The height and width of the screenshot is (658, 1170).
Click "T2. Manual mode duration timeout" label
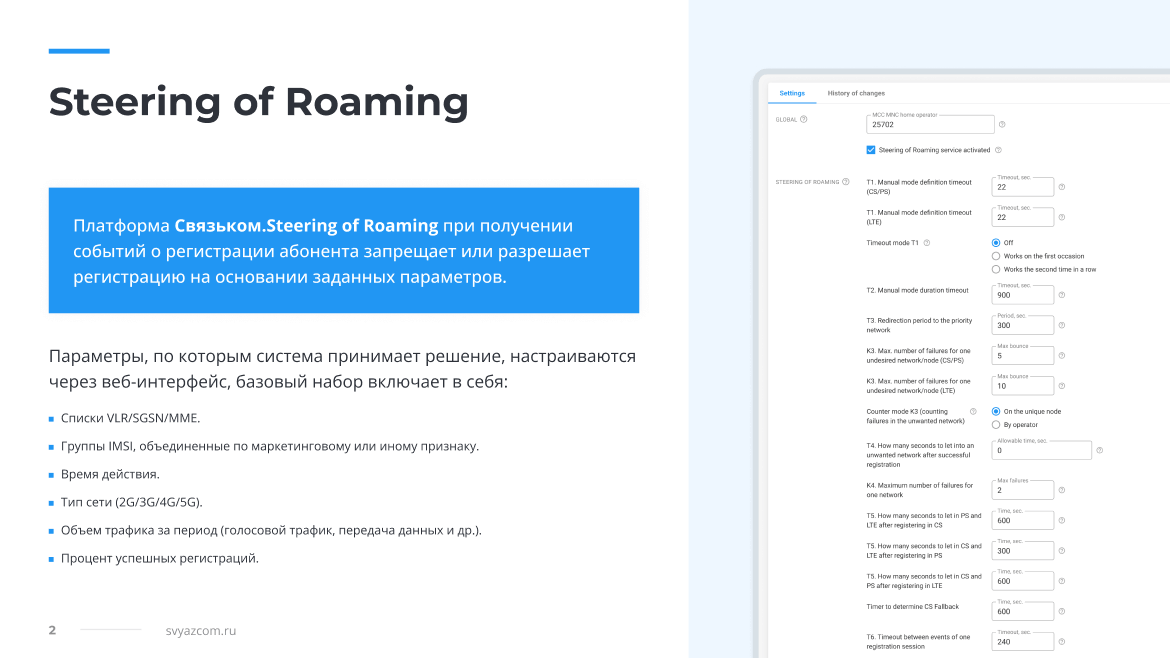click(x=917, y=290)
